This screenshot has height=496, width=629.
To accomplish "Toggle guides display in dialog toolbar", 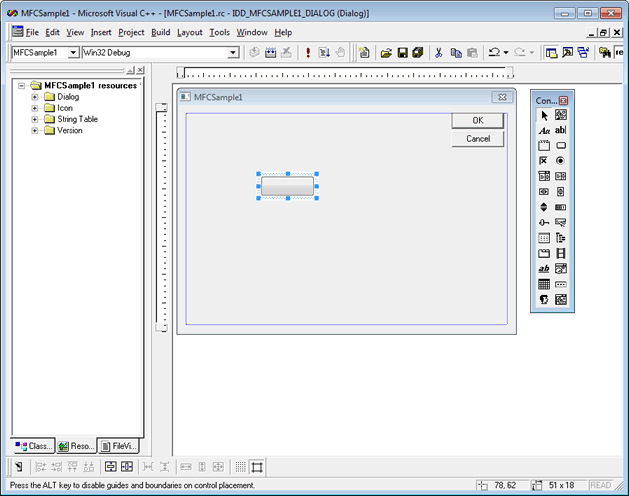I will coord(257,467).
